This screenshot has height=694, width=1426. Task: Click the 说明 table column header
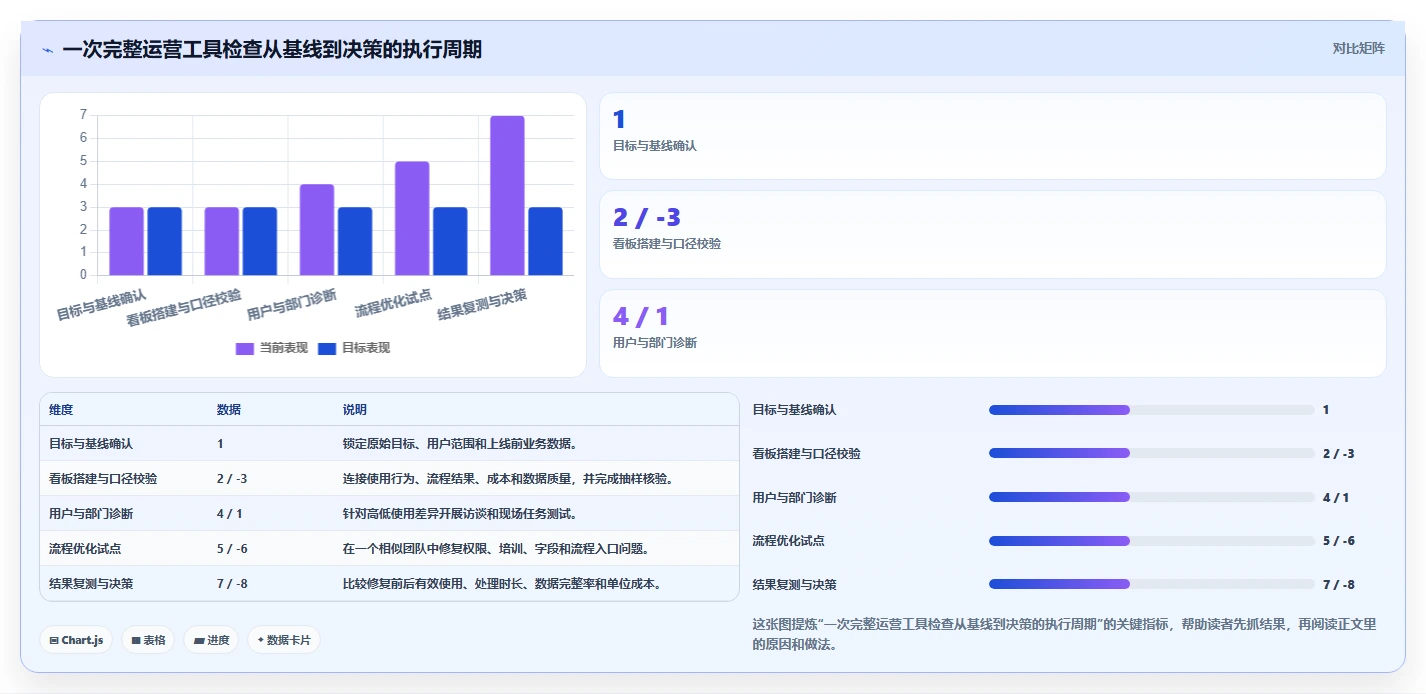(x=355, y=410)
